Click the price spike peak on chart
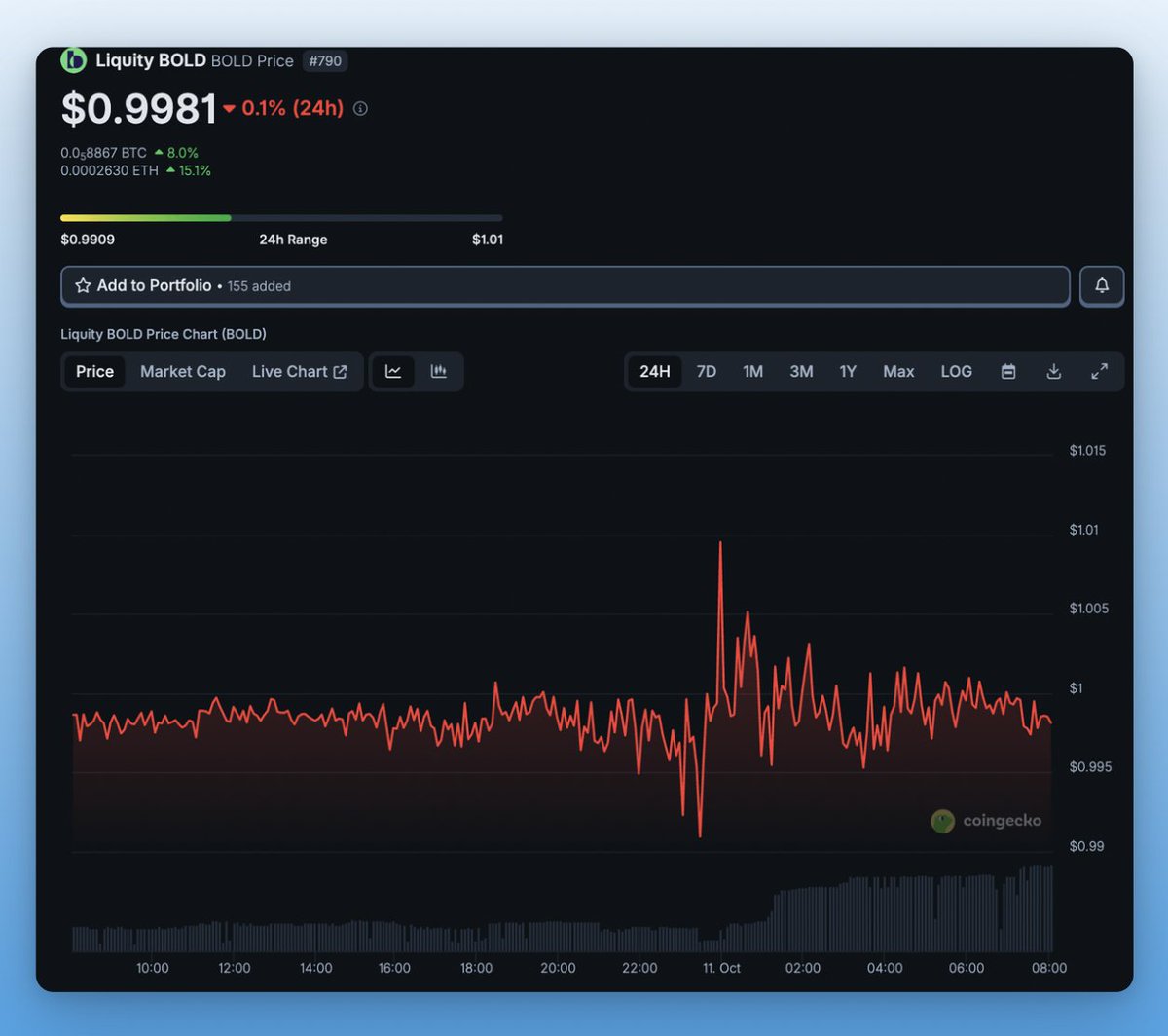Viewport: 1168px width, 1036px height. (720, 543)
